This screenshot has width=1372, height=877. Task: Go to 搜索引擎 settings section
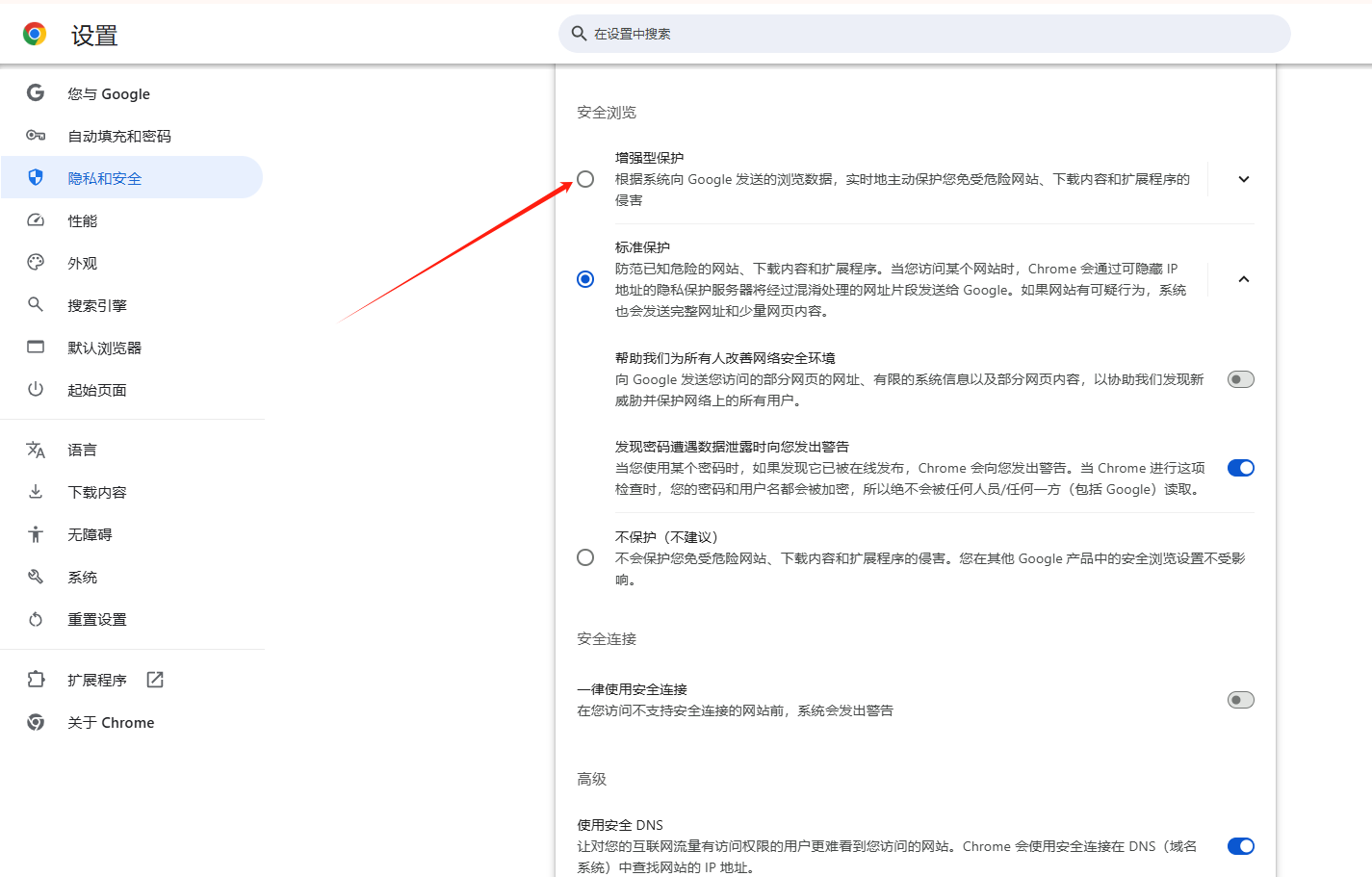coord(132,305)
